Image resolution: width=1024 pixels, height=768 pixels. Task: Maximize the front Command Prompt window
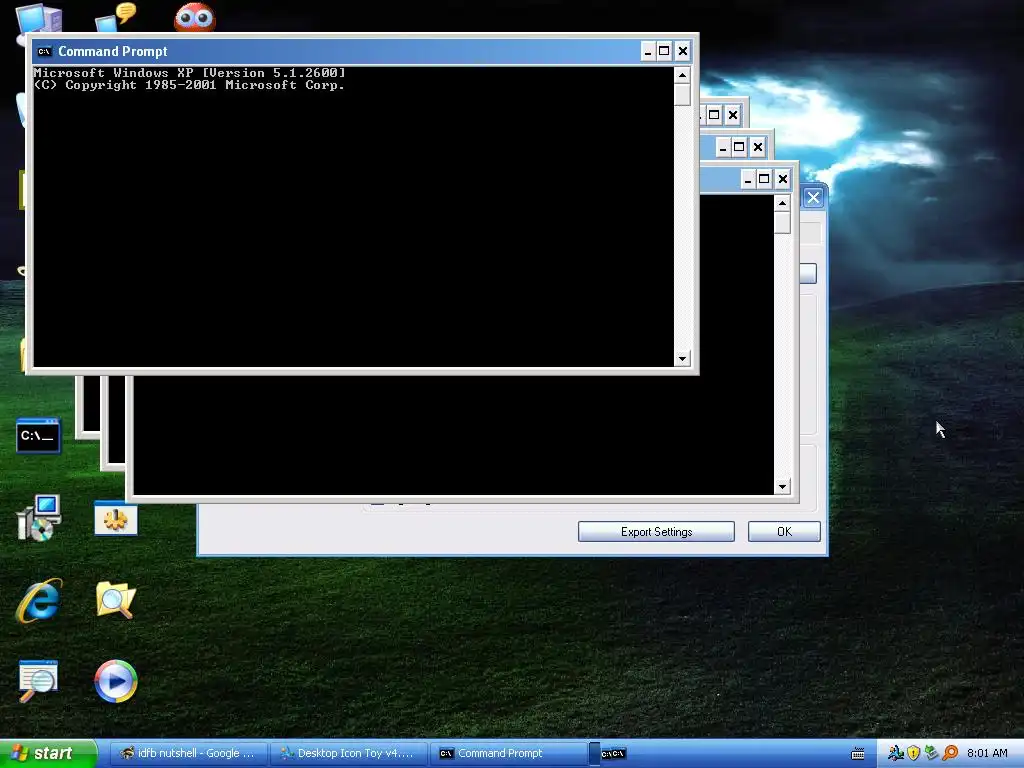point(665,52)
